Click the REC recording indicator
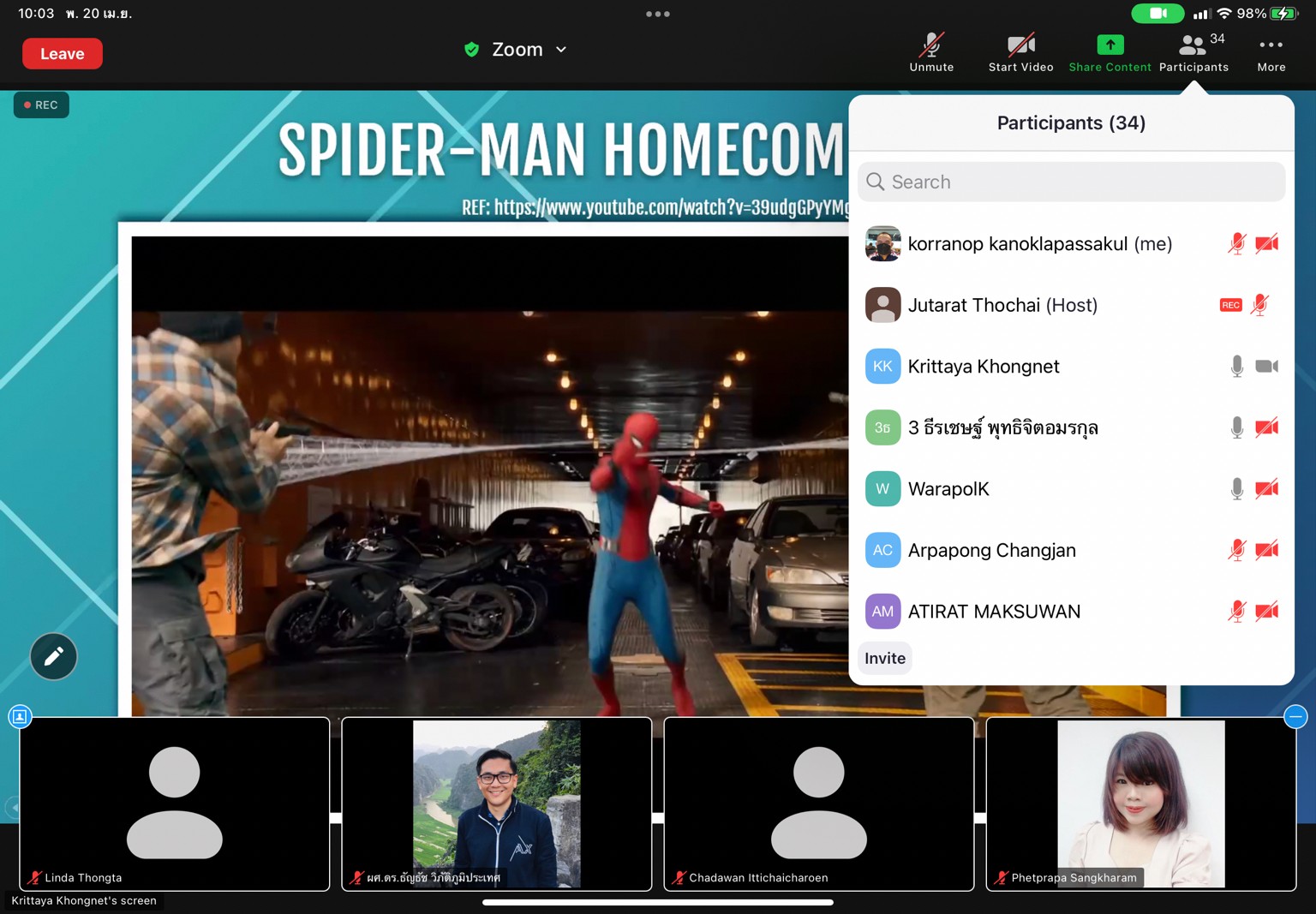1316x914 pixels. tap(41, 105)
